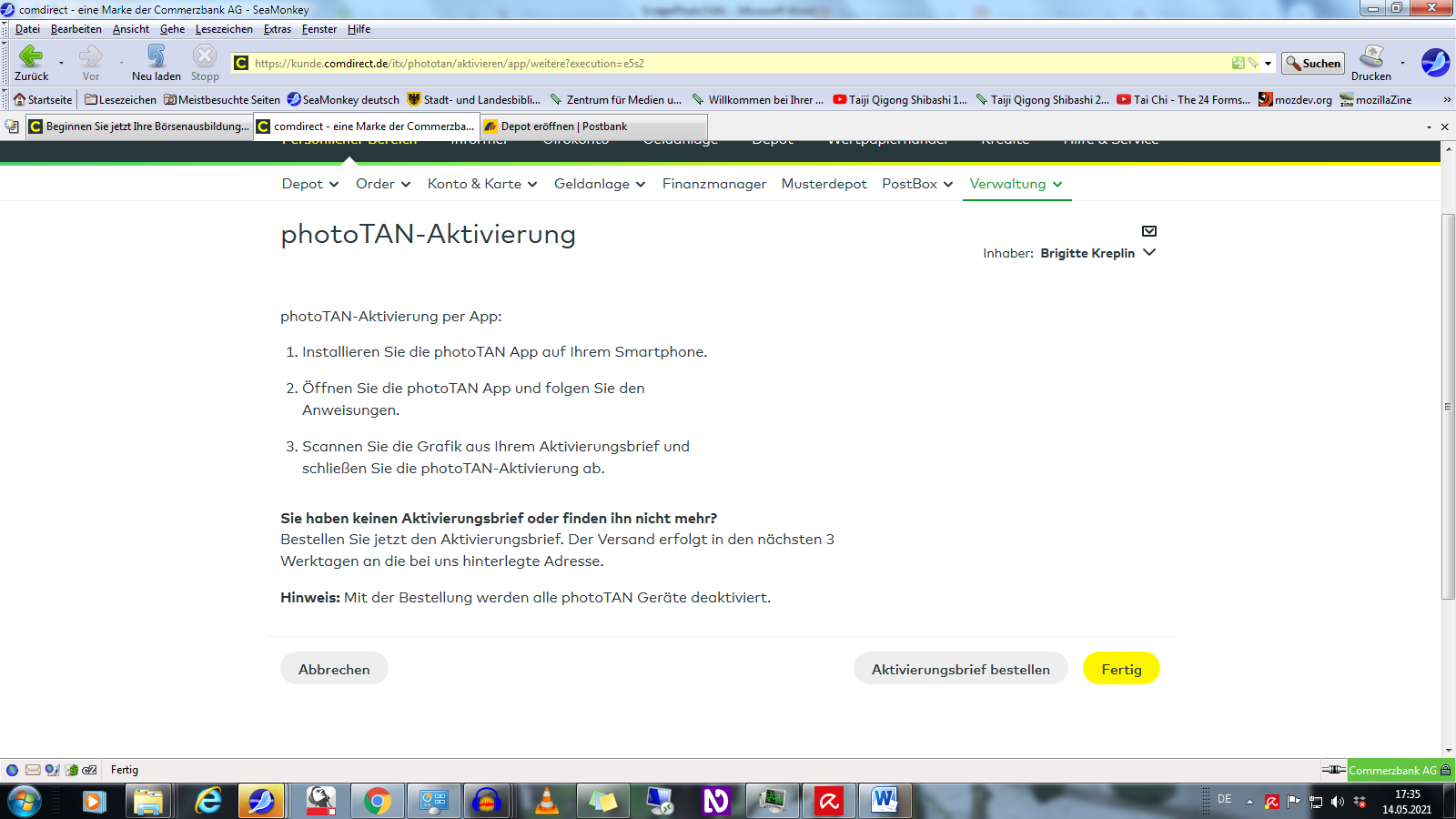Open Microsoft Word from taskbar
Image resolution: width=1456 pixels, height=819 pixels.
click(884, 801)
